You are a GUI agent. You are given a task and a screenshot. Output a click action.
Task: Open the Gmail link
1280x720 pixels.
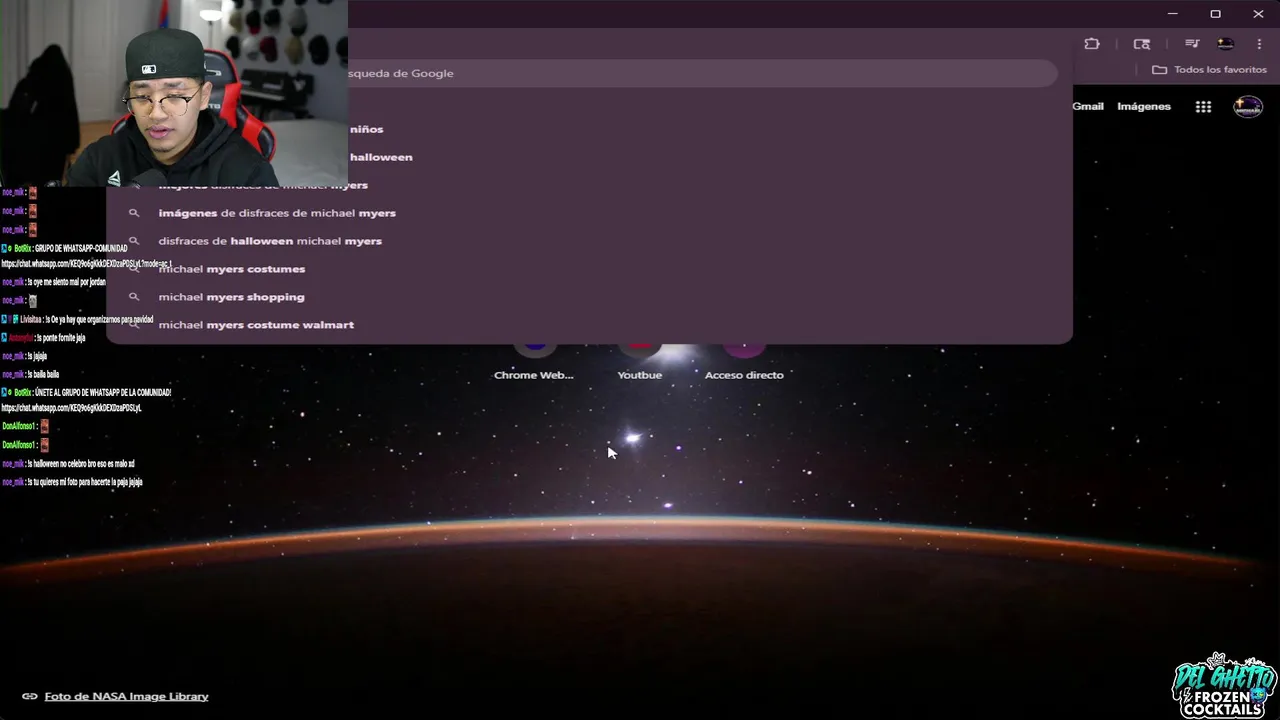click(x=1088, y=106)
